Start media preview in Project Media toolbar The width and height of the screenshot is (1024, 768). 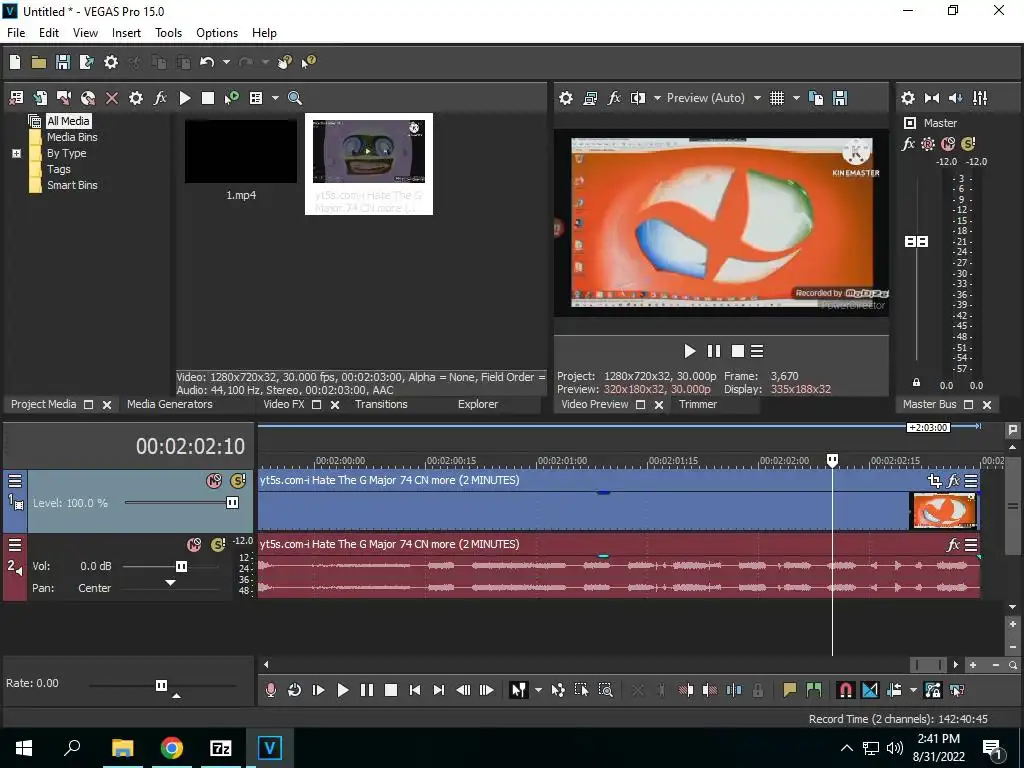(185, 98)
